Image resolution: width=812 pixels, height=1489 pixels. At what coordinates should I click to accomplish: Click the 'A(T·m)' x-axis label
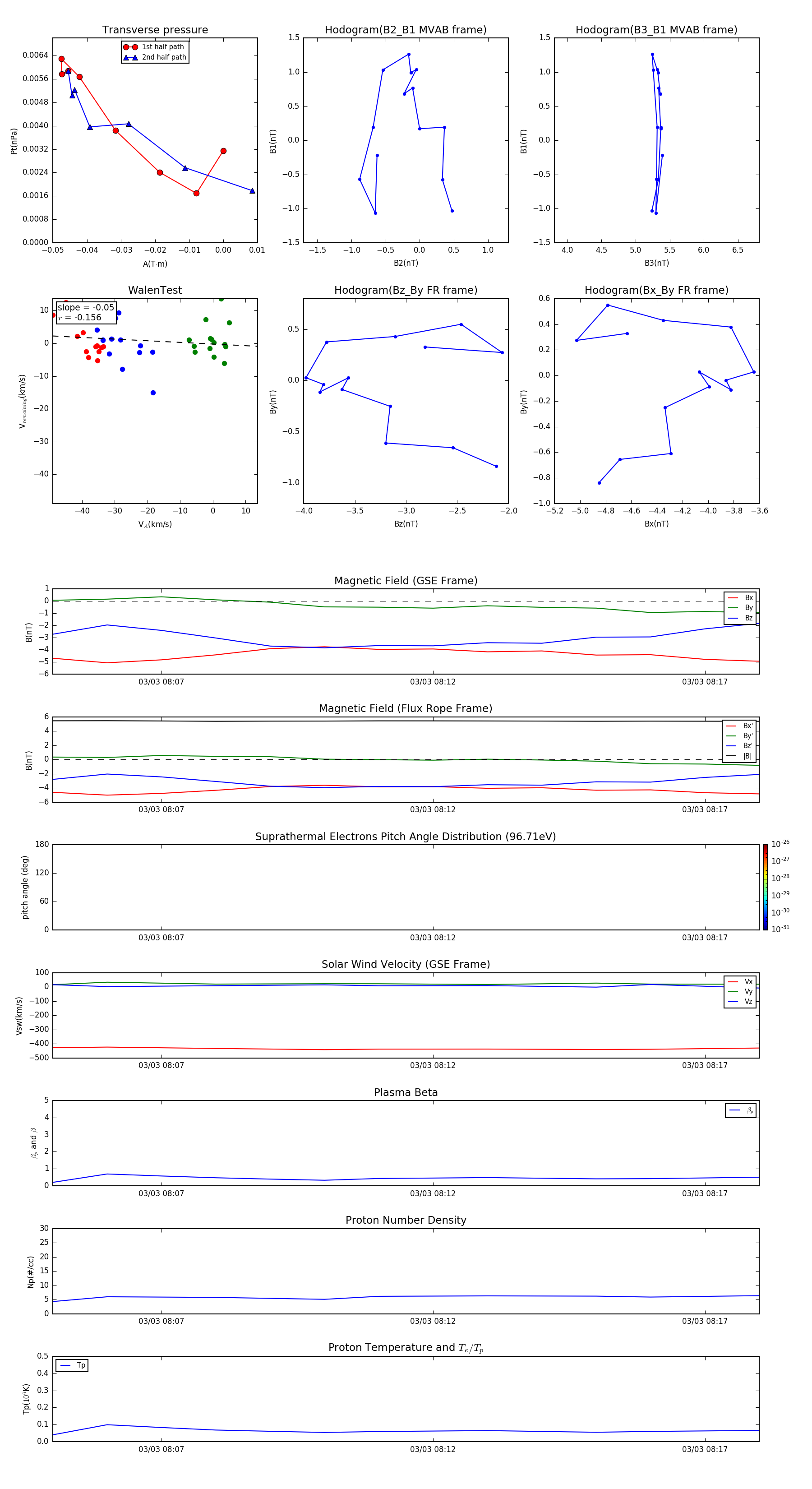[x=155, y=264]
